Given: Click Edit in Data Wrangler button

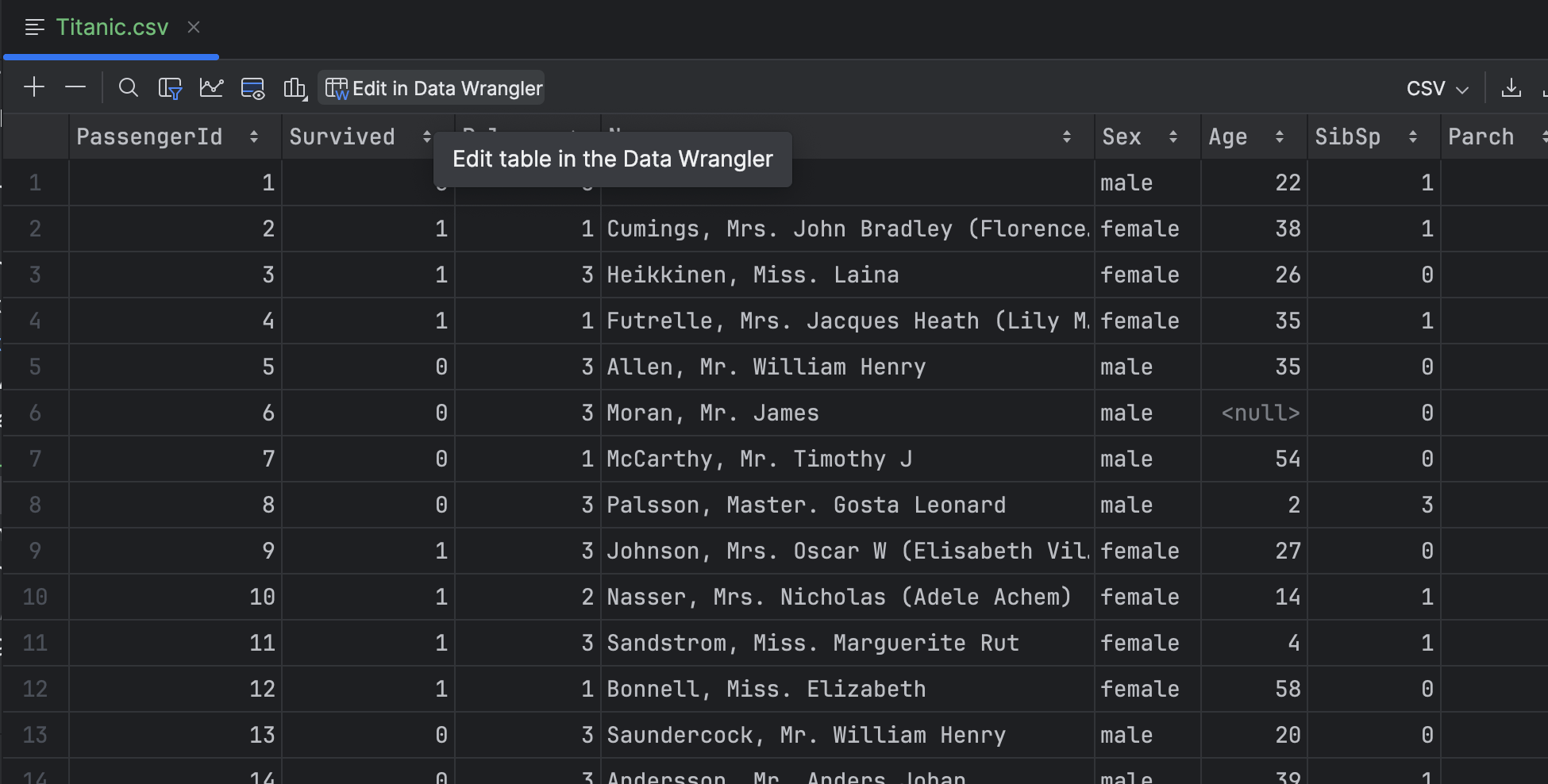Looking at the screenshot, I should (x=433, y=88).
